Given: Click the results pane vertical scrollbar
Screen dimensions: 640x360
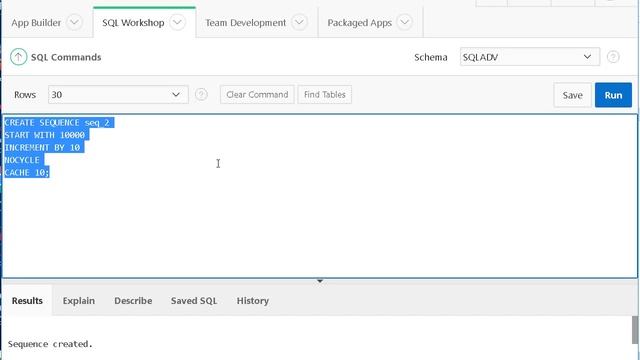Looking at the screenshot, I should (635, 330).
